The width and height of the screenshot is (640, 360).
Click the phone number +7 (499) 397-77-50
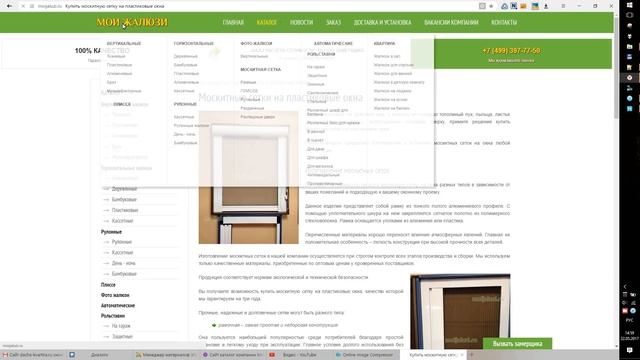coord(511,51)
